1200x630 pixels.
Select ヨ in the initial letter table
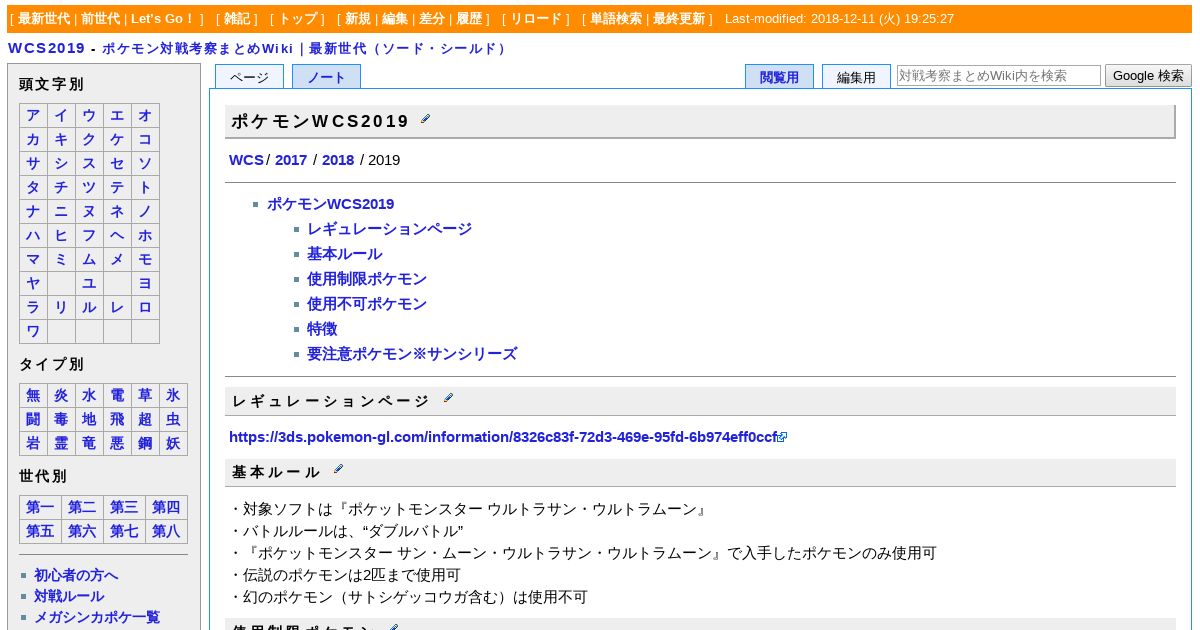click(145, 284)
